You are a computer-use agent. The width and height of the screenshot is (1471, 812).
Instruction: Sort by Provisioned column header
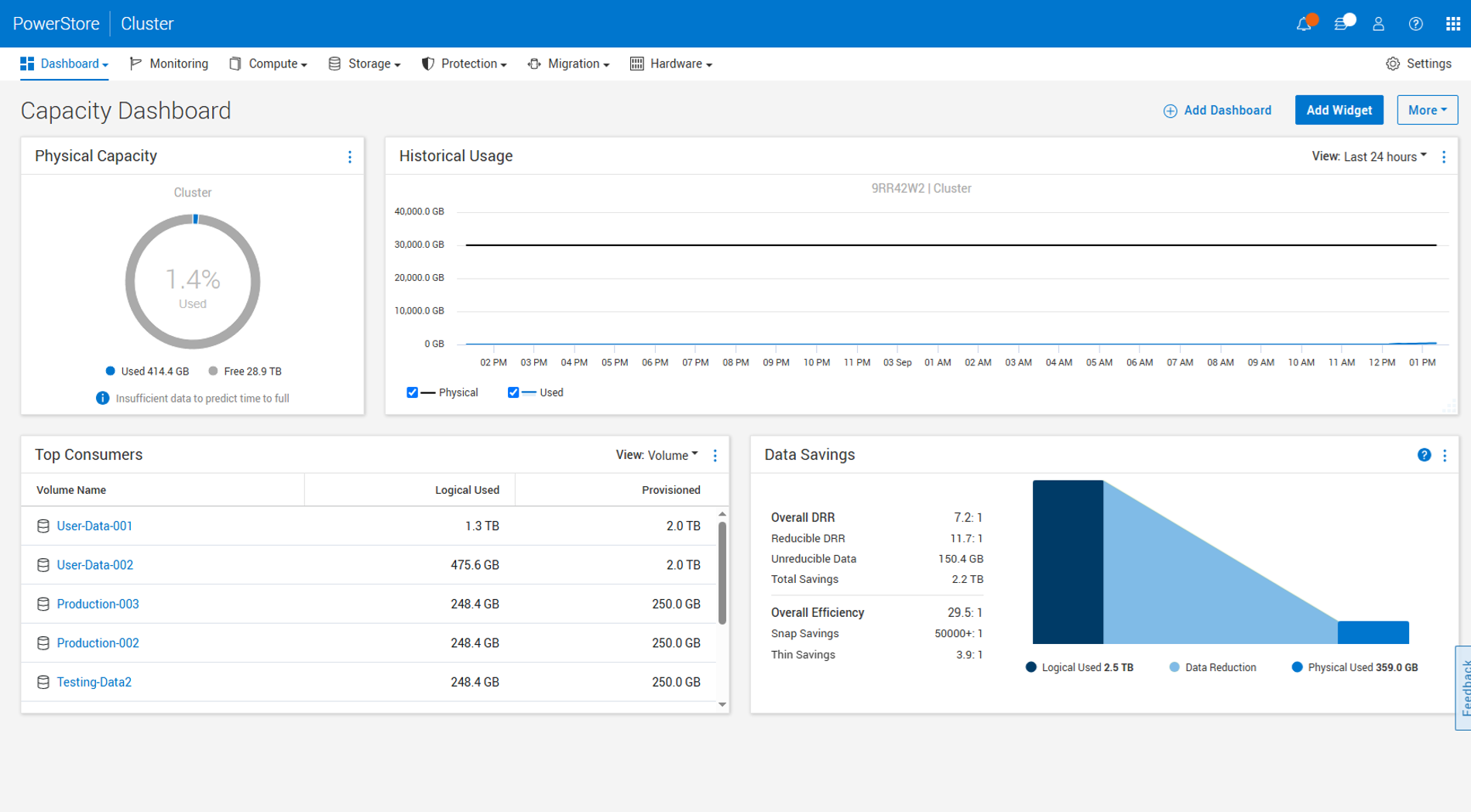(x=670, y=490)
